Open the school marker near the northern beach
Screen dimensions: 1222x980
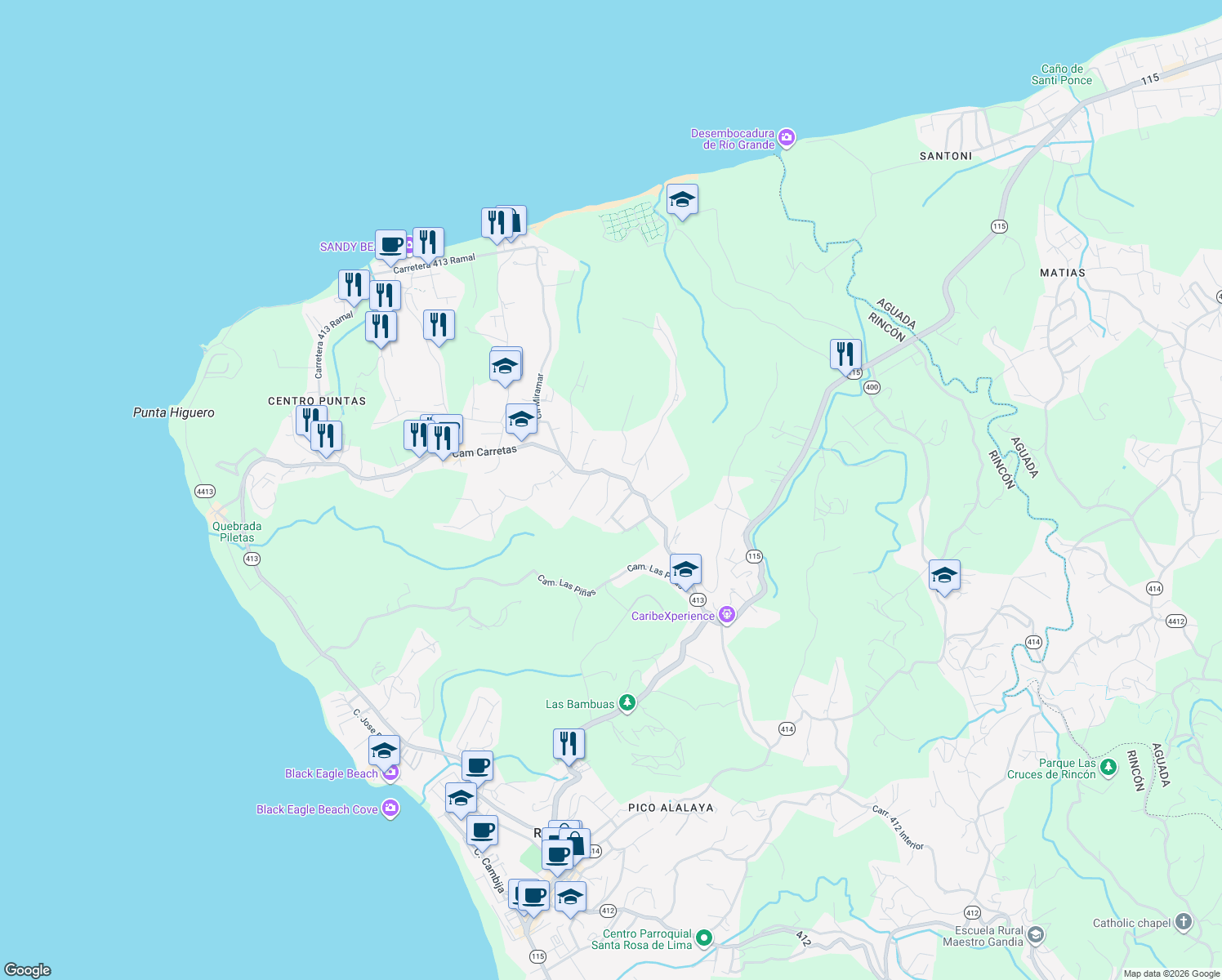[683, 200]
